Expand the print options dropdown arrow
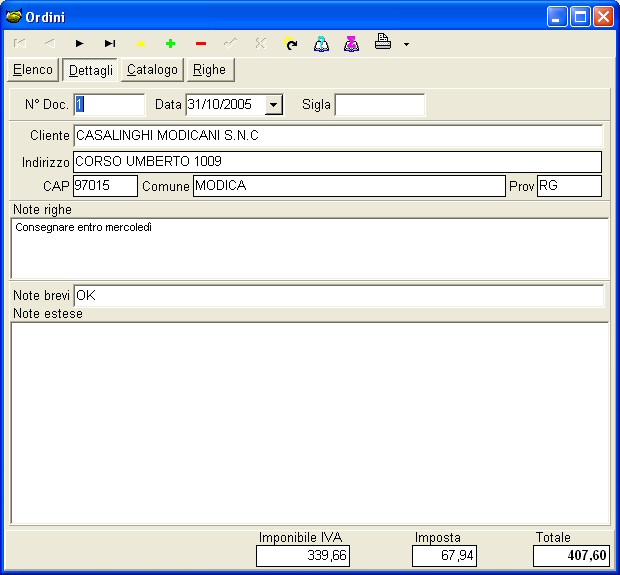 coord(406,44)
